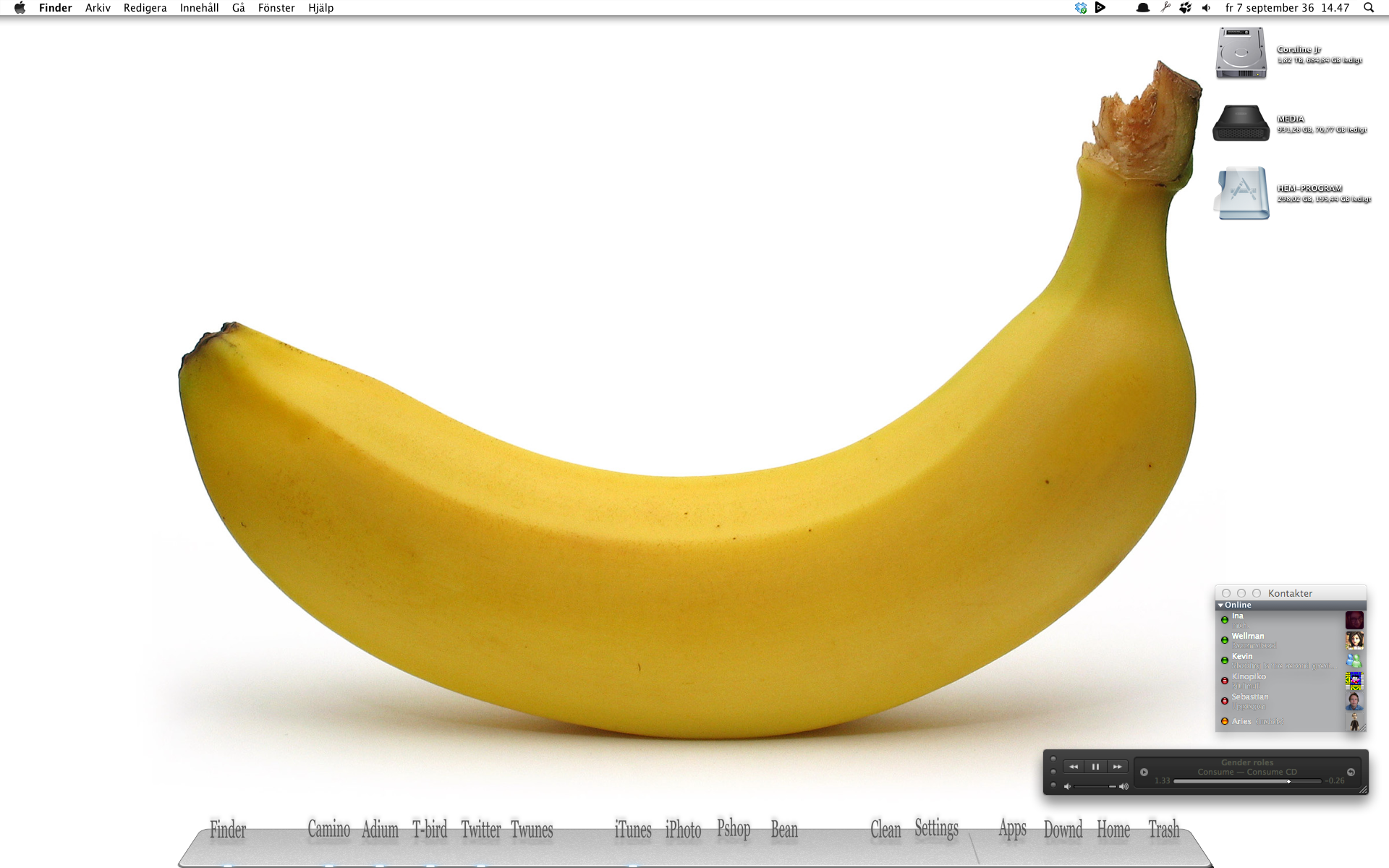Image resolution: width=1389 pixels, height=868 pixels.
Task: Open the Arkiv menu
Action: pos(98,8)
